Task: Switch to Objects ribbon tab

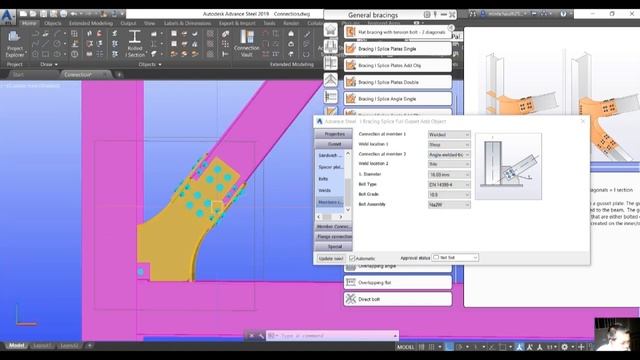Action: pos(53,23)
